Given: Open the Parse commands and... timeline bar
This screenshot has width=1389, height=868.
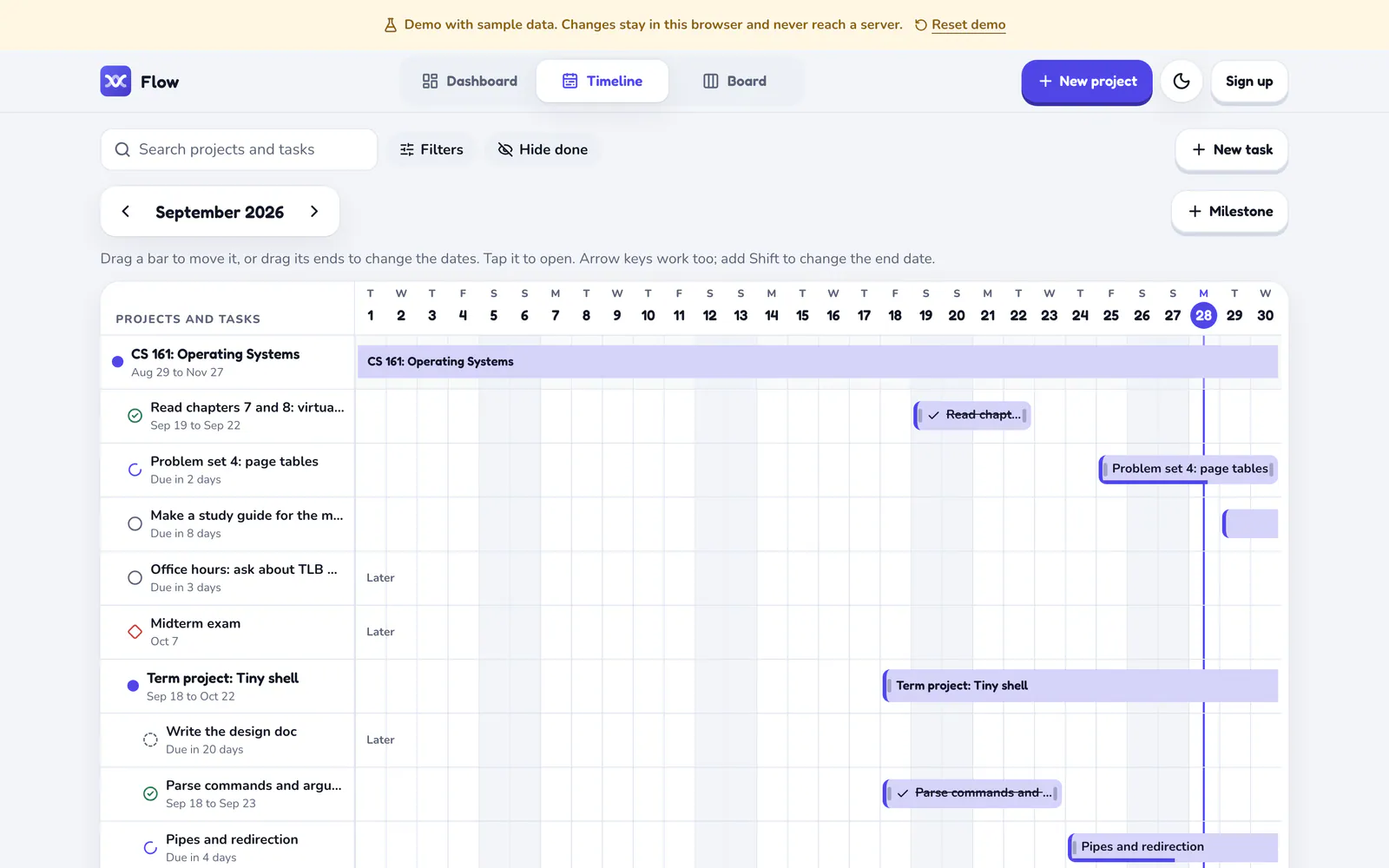Looking at the screenshot, I should tap(972, 793).
